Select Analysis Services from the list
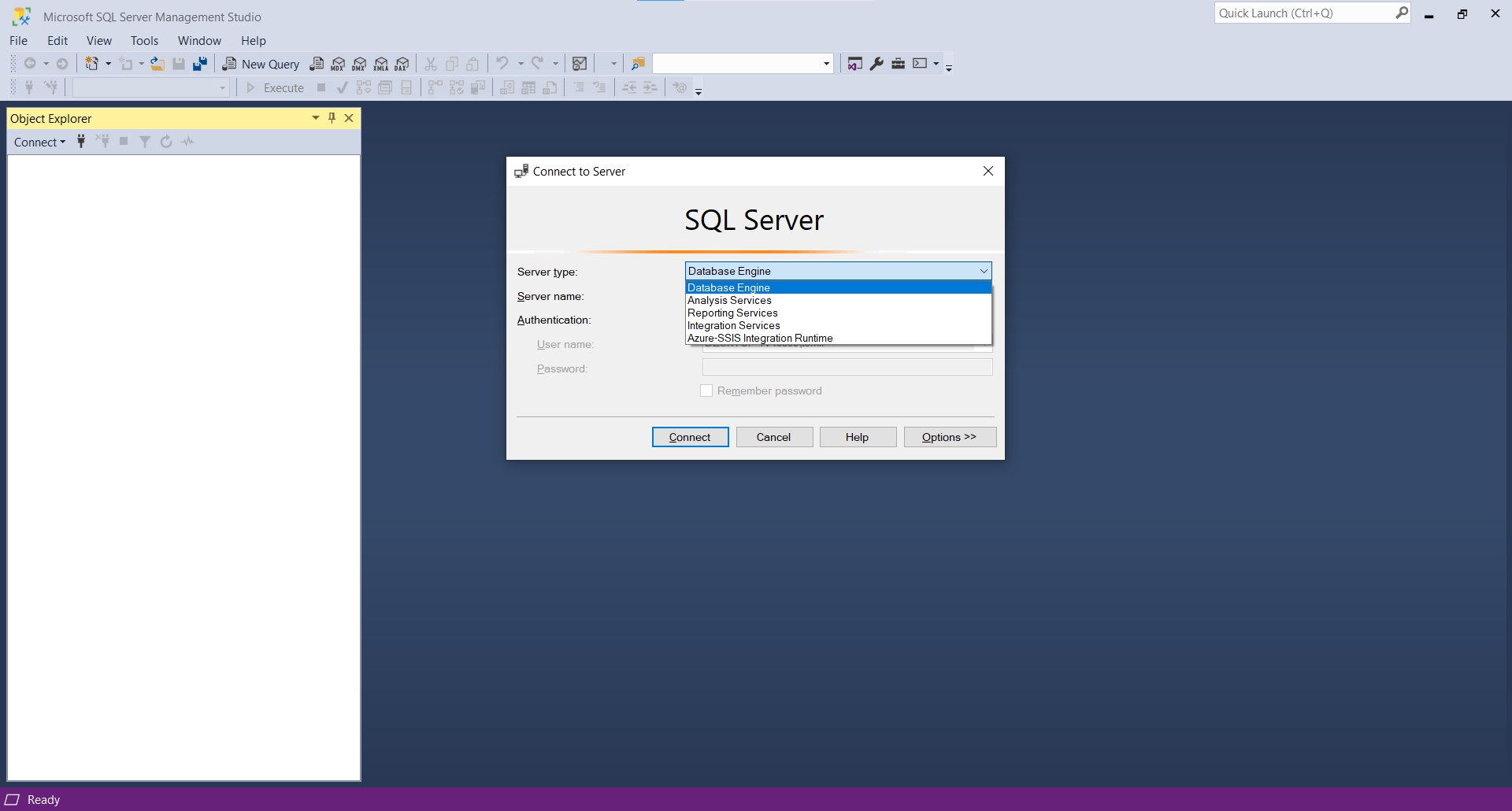This screenshot has width=1512, height=811. 729,300
